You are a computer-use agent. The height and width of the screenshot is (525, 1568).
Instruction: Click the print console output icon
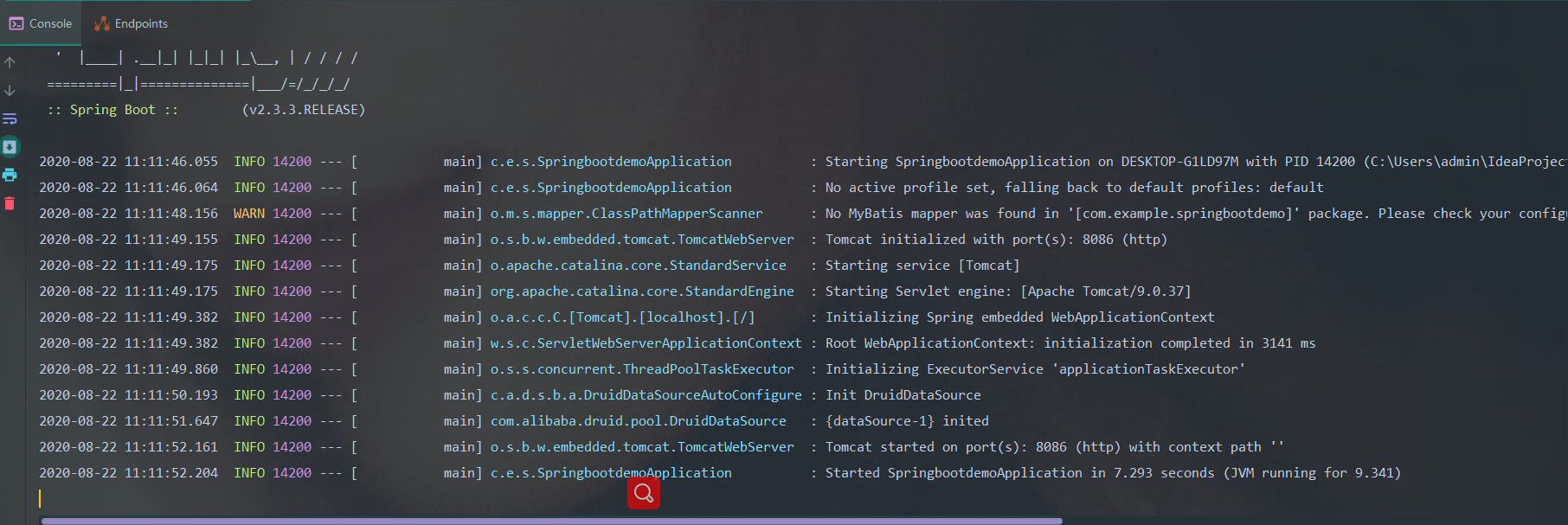(10, 175)
